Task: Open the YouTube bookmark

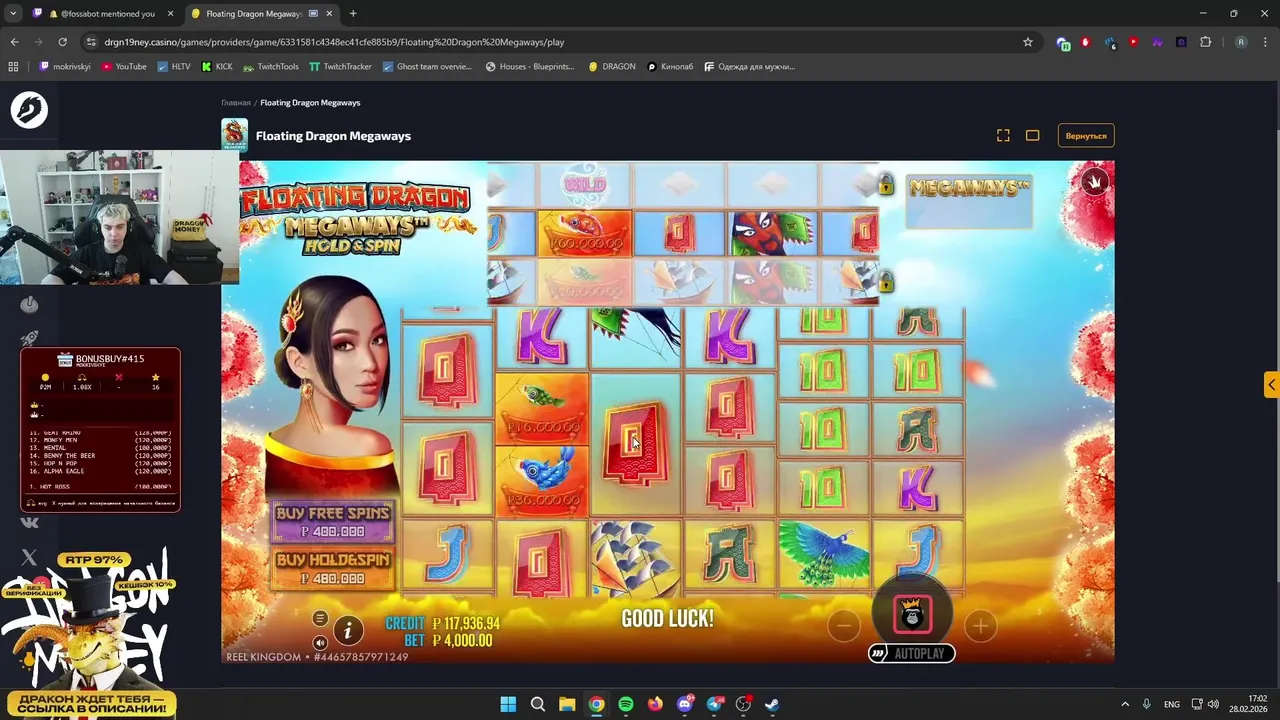Action: coord(124,67)
